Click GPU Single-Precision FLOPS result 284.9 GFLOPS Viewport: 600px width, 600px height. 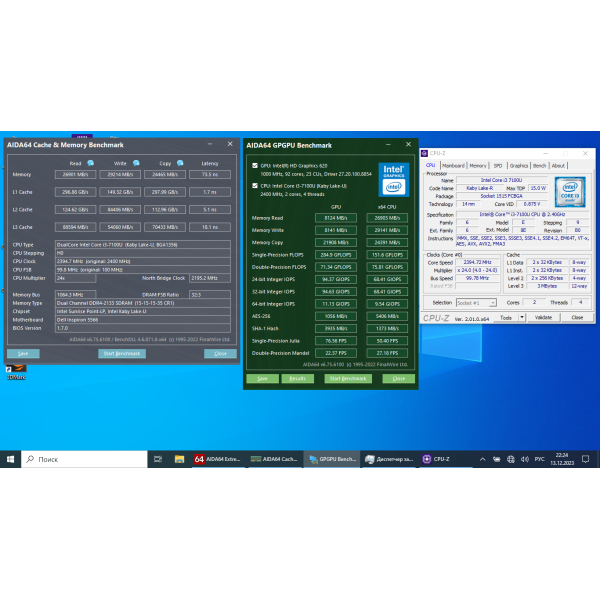(336, 255)
